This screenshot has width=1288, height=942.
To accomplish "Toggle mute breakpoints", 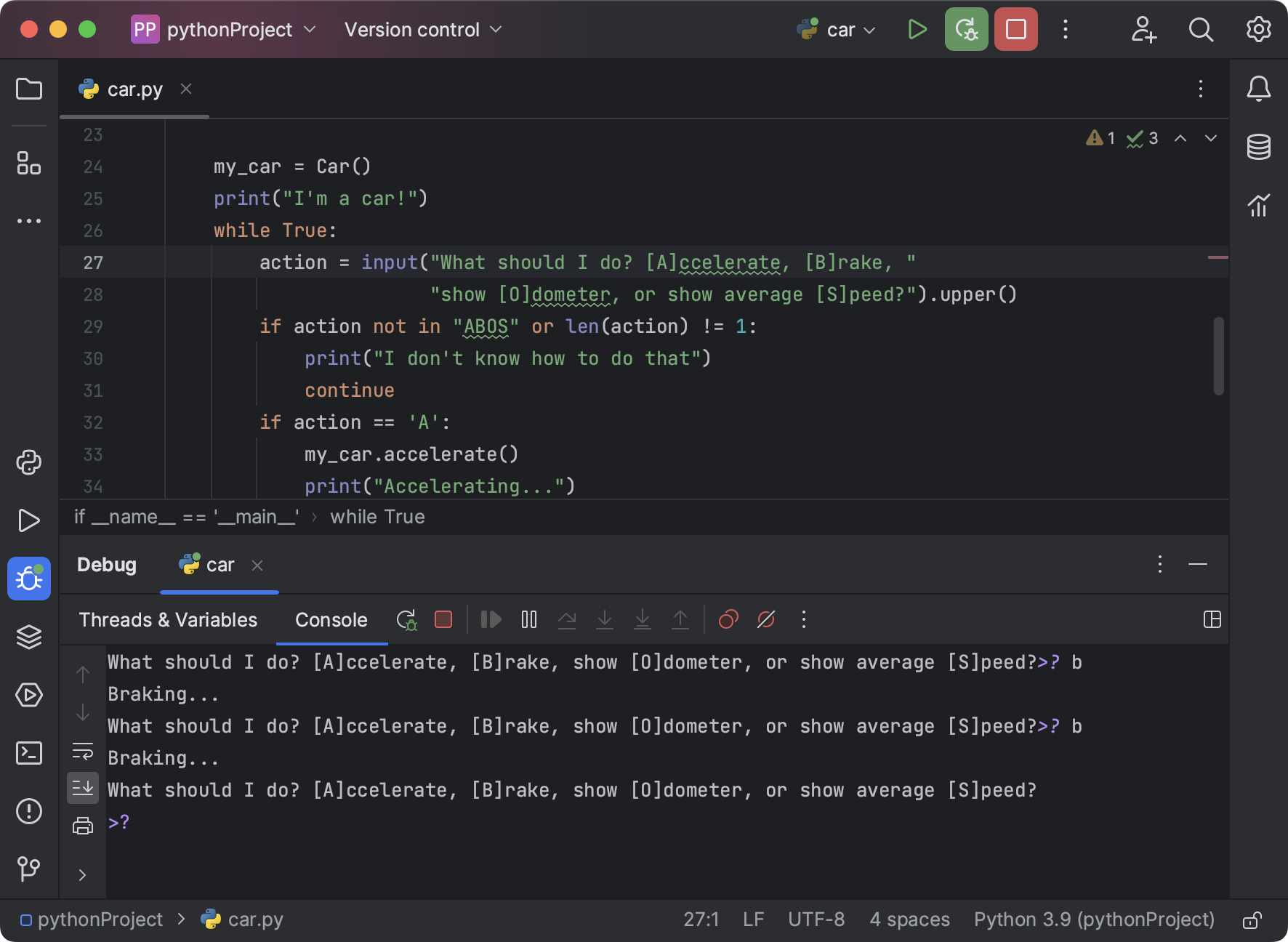I will coord(765,619).
